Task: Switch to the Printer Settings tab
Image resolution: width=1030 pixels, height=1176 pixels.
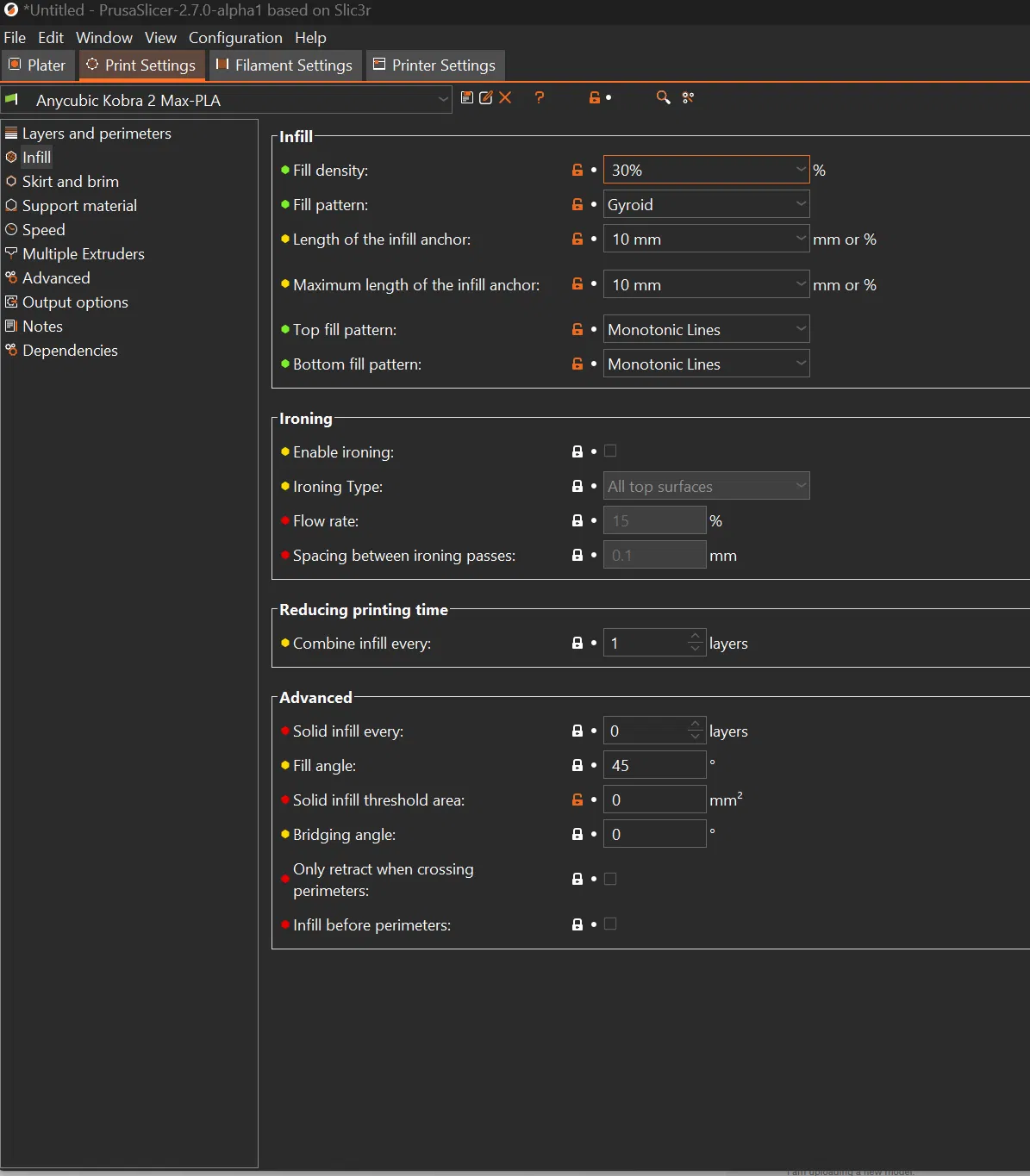Action: click(434, 65)
